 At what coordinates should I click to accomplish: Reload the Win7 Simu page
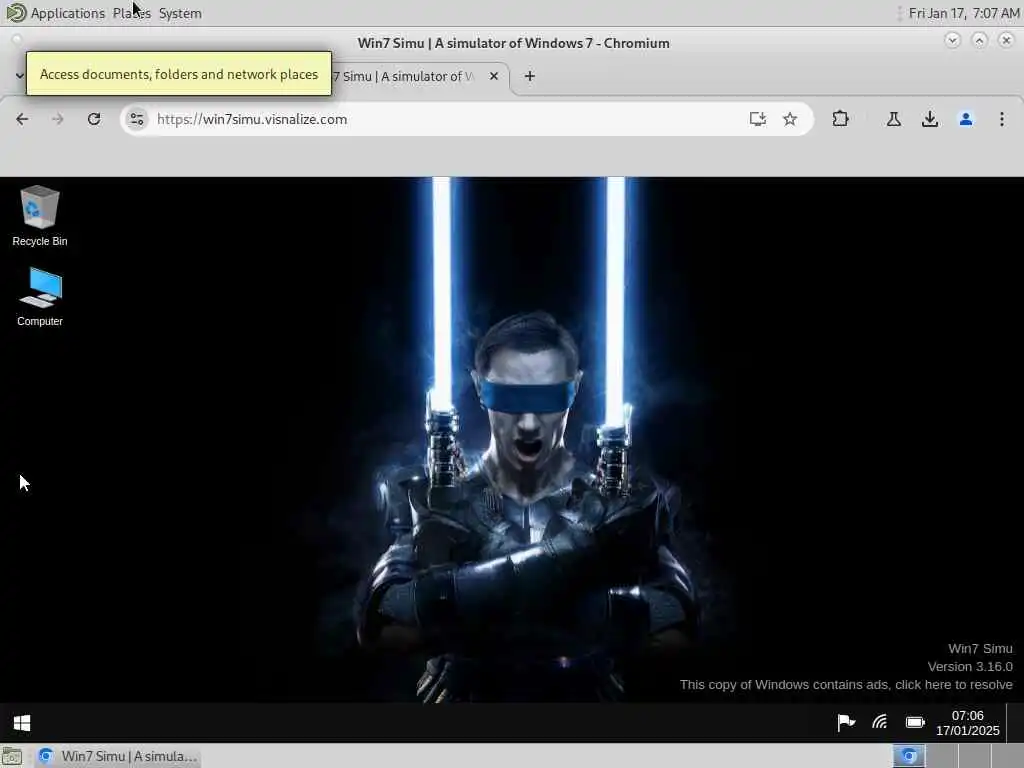(x=94, y=119)
